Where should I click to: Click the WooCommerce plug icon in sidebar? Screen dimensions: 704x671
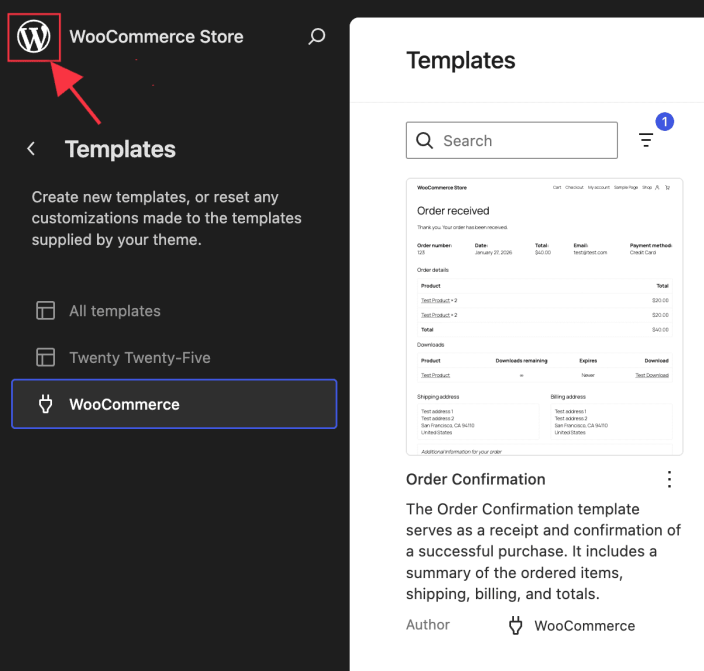pyautogui.click(x=45, y=404)
